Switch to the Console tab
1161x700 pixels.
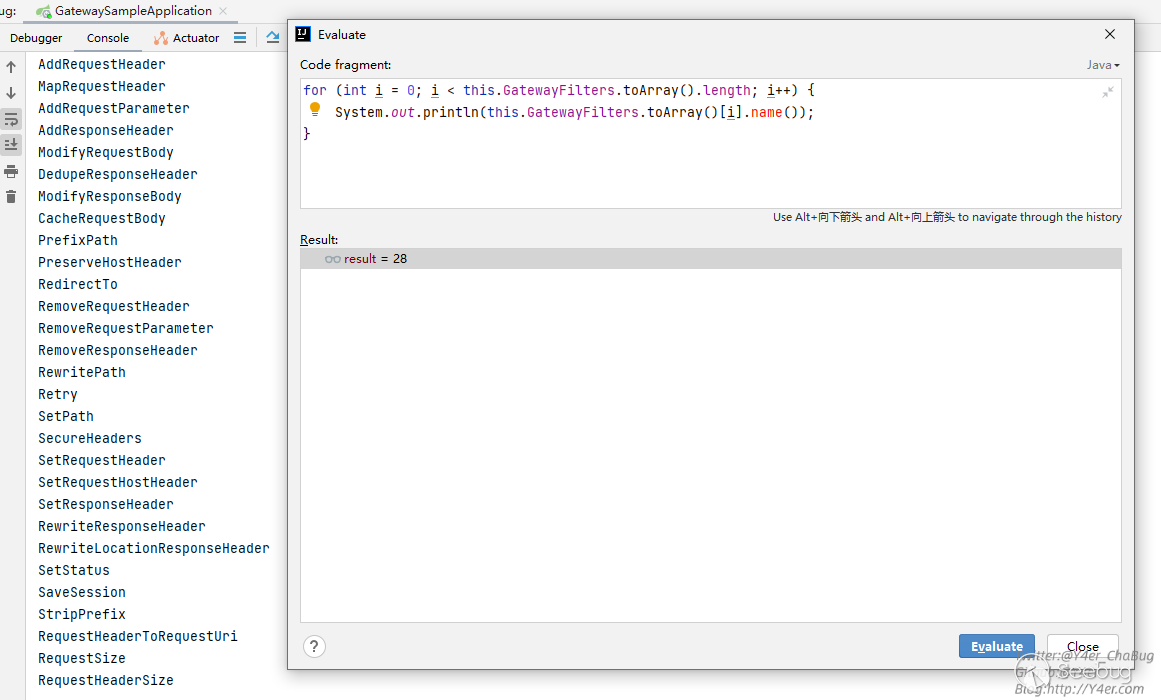click(x=108, y=38)
